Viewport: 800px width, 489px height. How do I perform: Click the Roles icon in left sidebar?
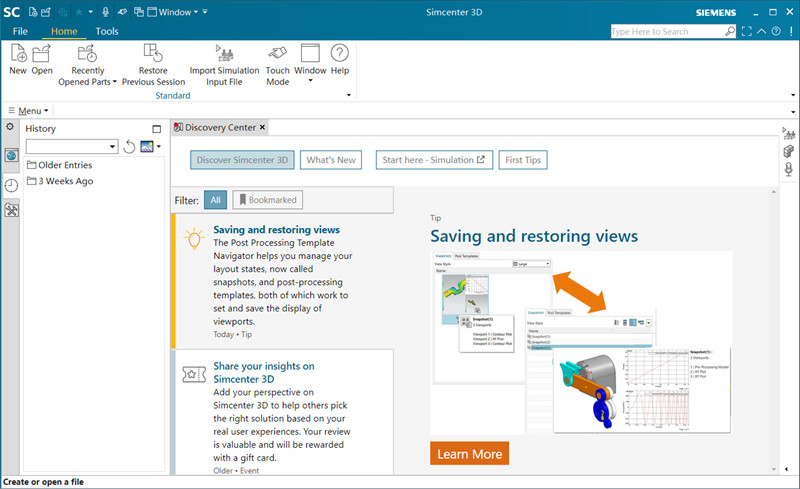(11, 210)
